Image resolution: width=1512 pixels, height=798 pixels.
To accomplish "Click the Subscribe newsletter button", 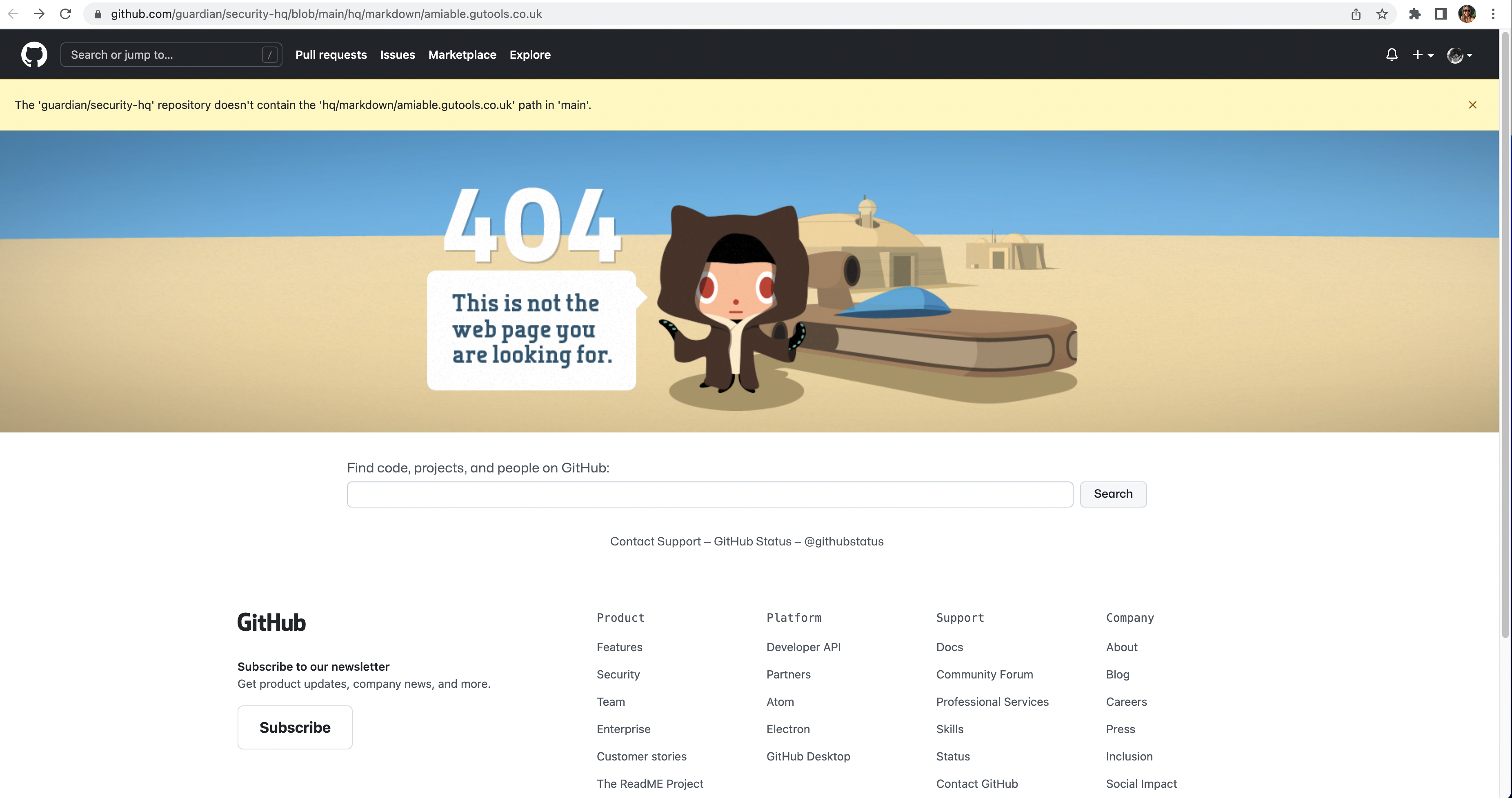I will click(x=295, y=727).
